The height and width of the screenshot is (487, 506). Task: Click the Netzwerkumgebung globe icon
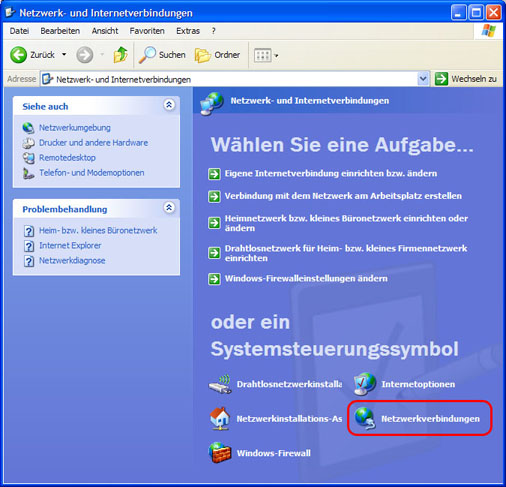[29, 128]
